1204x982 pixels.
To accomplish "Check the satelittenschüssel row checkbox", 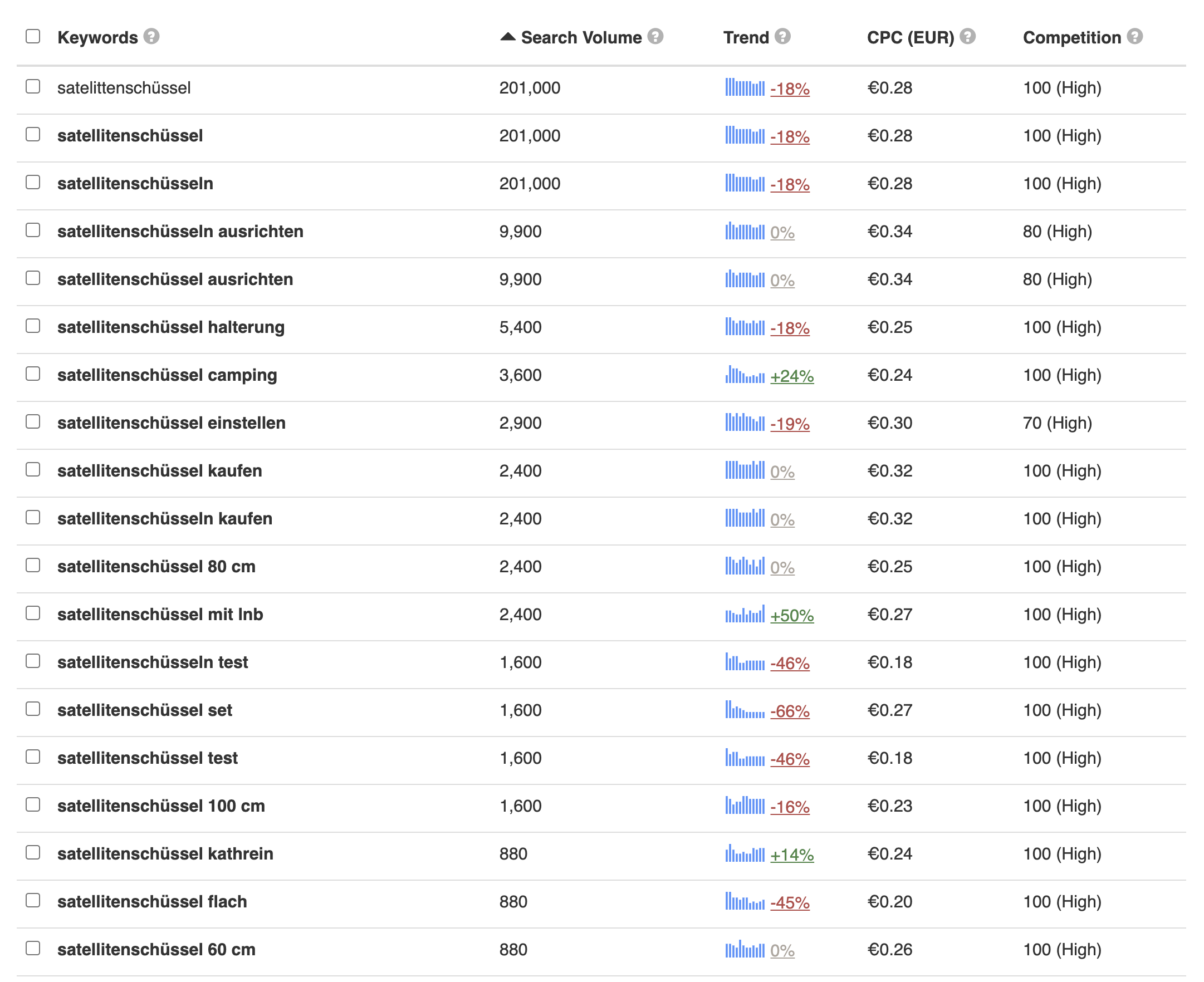I will (33, 86).
